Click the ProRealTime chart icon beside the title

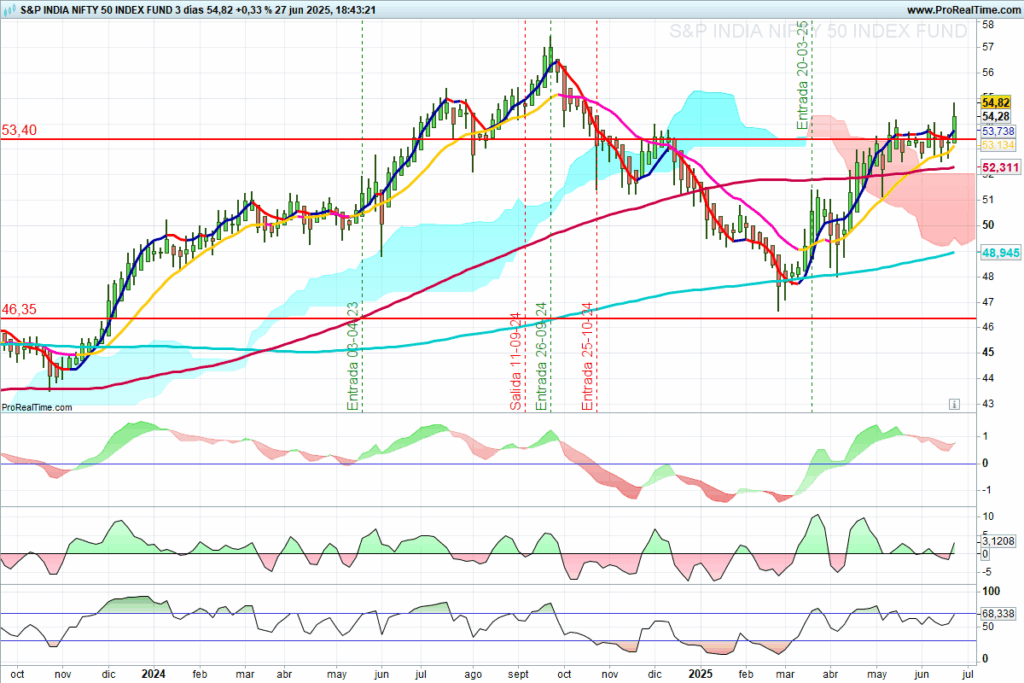coord(10,10)
